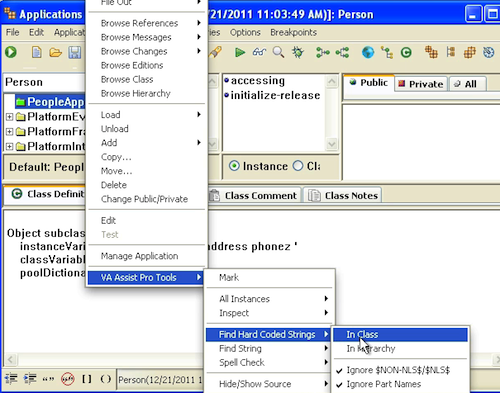Screen dimensions: 500x393
Task: Click the orange stacked cubes applications icon
Action: click(x=431, y=52)
